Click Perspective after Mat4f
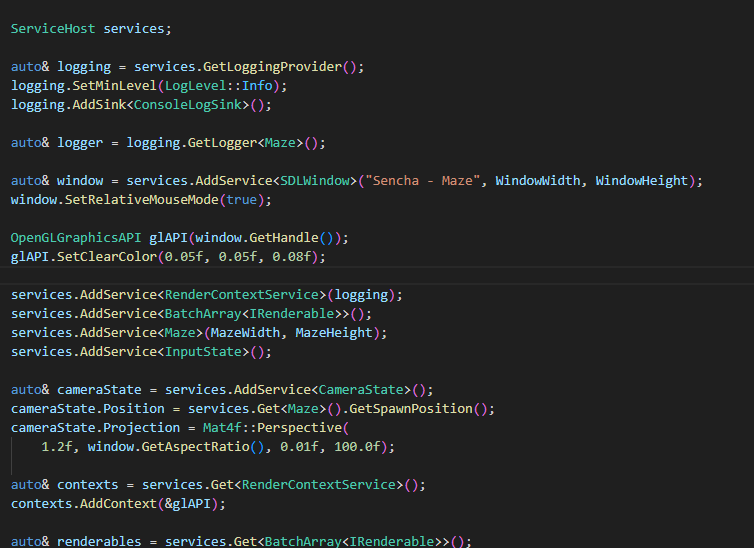The width and height of the screenshot is (754, 548). pos(299,428)
